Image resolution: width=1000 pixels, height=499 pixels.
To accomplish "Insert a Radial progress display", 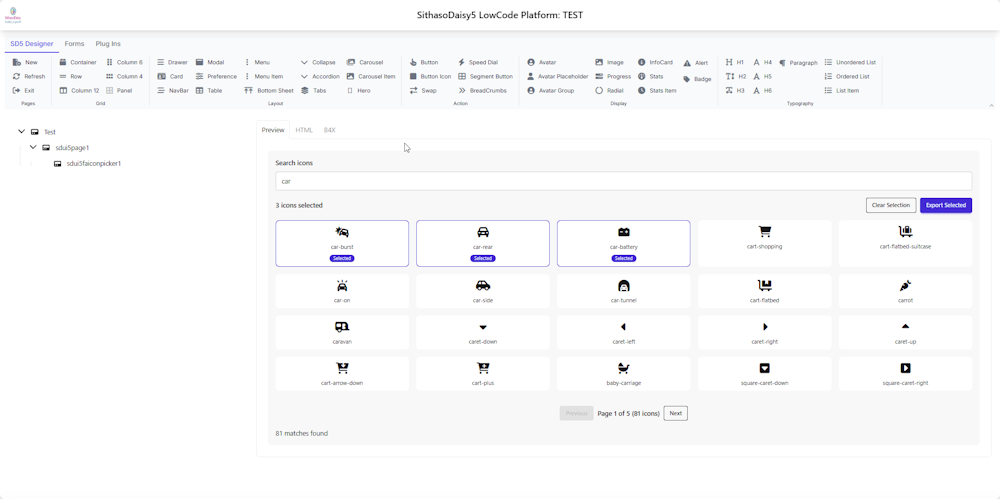I will pyautogui.click(x=609, y=90).
